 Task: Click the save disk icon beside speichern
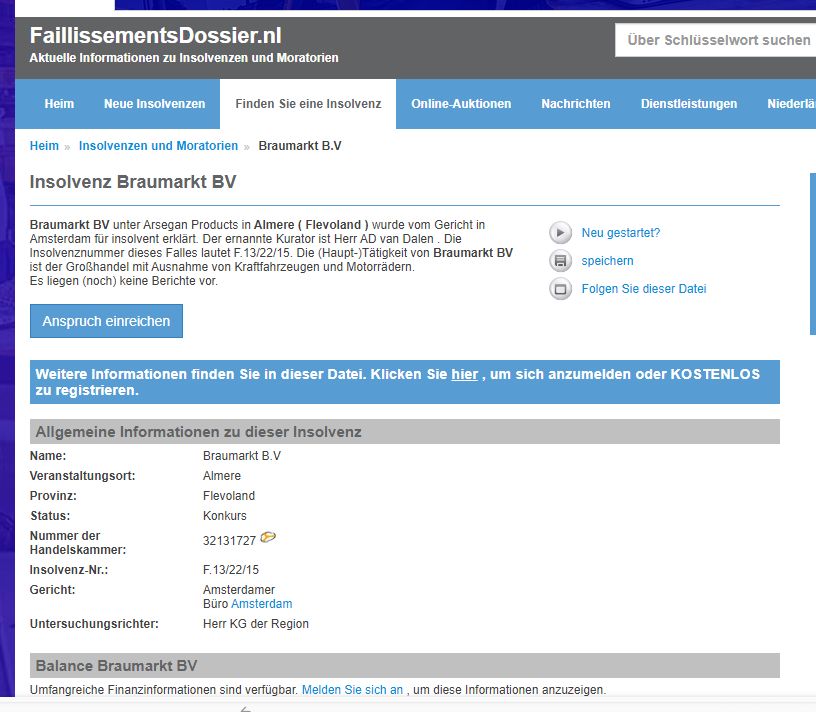pyautogui.click(x=560, y=261)
